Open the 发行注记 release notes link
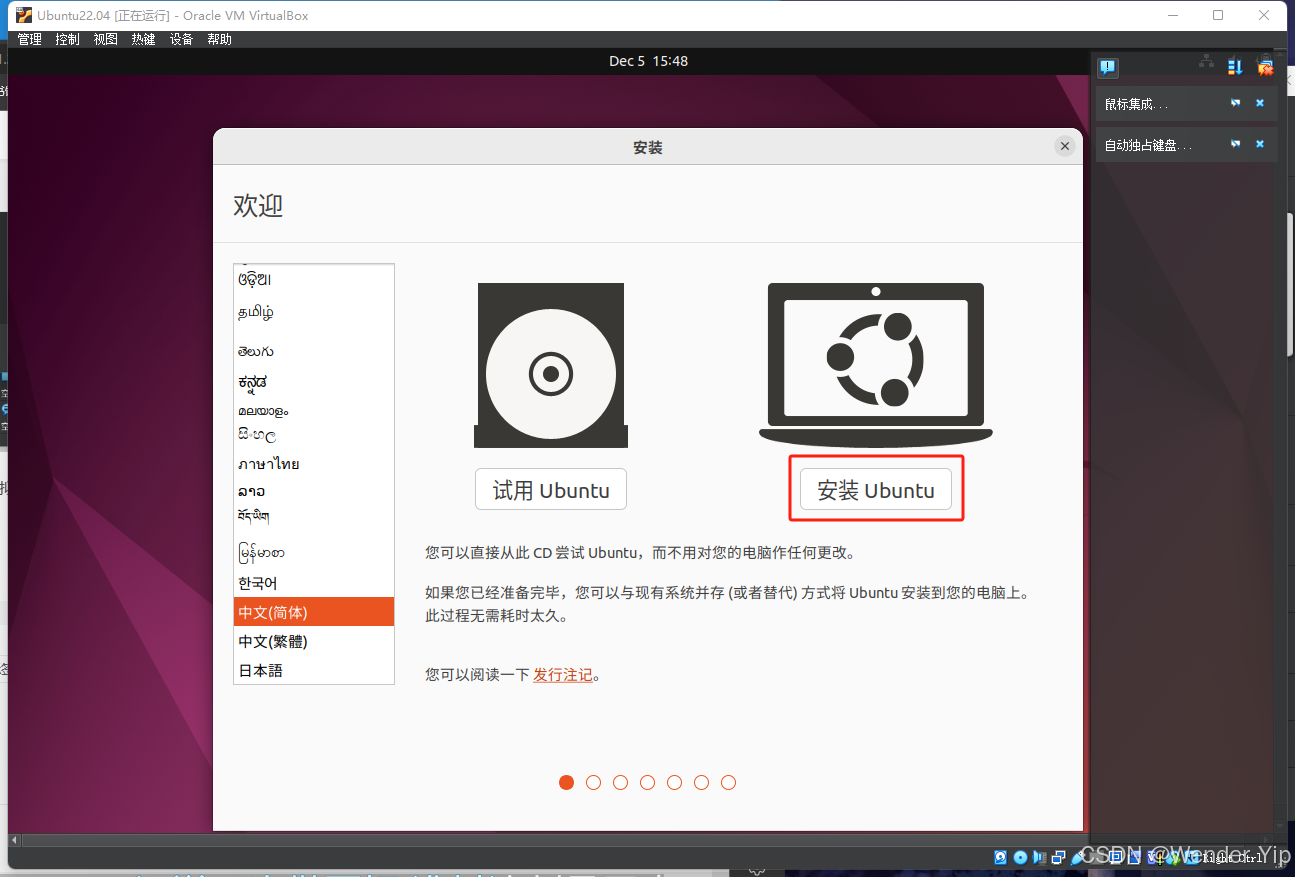This screenshot has width=1295, height=877. [x=563, y=675]
